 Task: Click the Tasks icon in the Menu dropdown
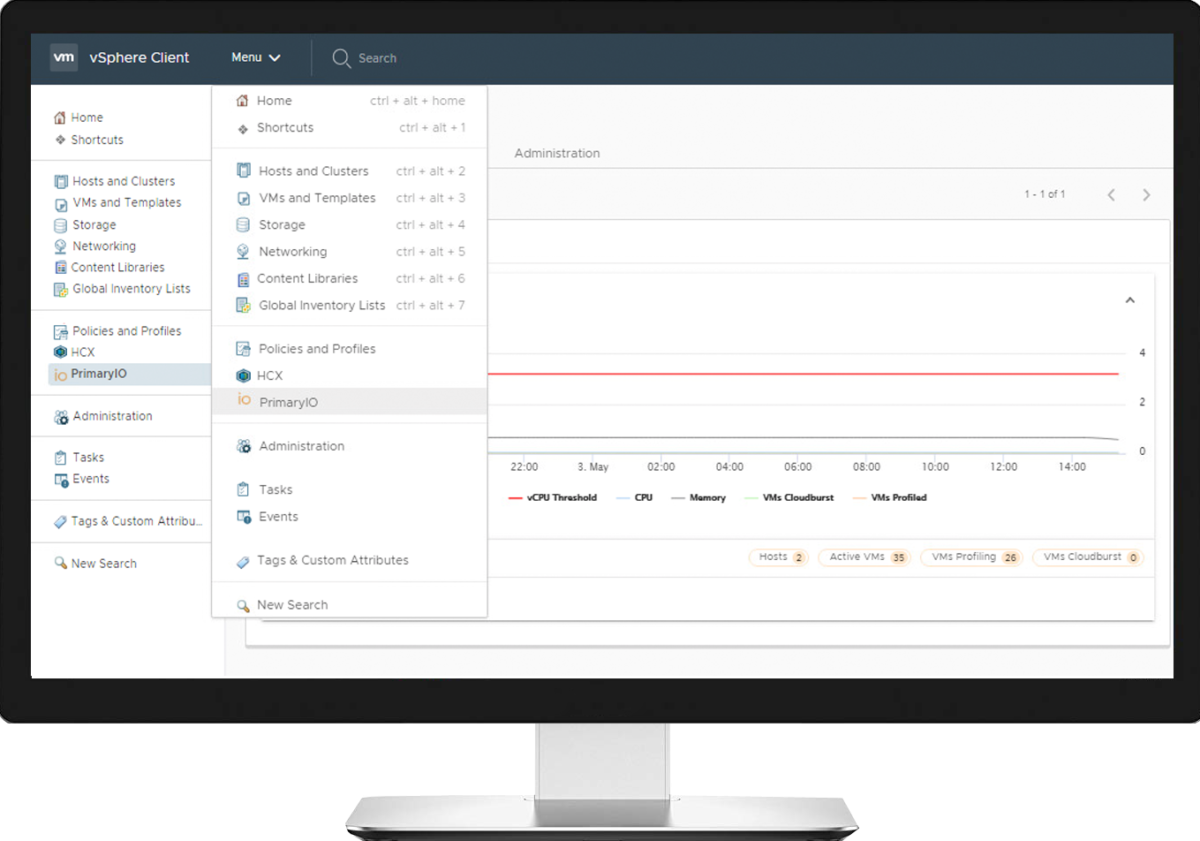243,490
